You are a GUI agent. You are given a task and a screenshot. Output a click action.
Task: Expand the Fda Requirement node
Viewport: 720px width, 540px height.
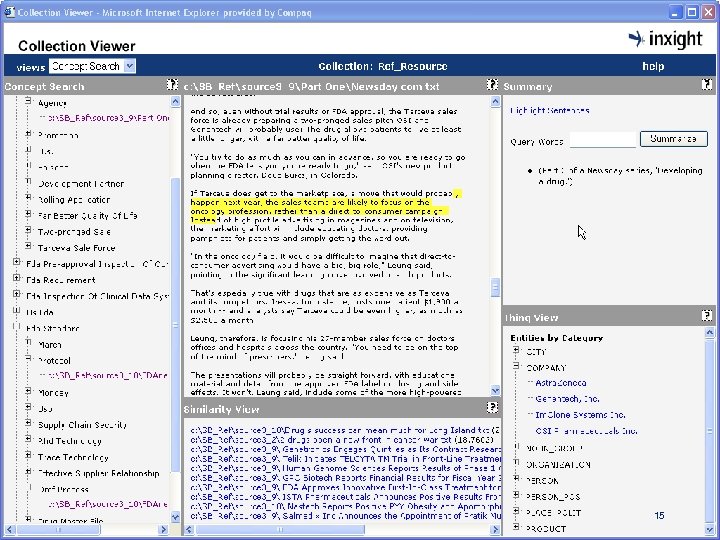[17, 279]
